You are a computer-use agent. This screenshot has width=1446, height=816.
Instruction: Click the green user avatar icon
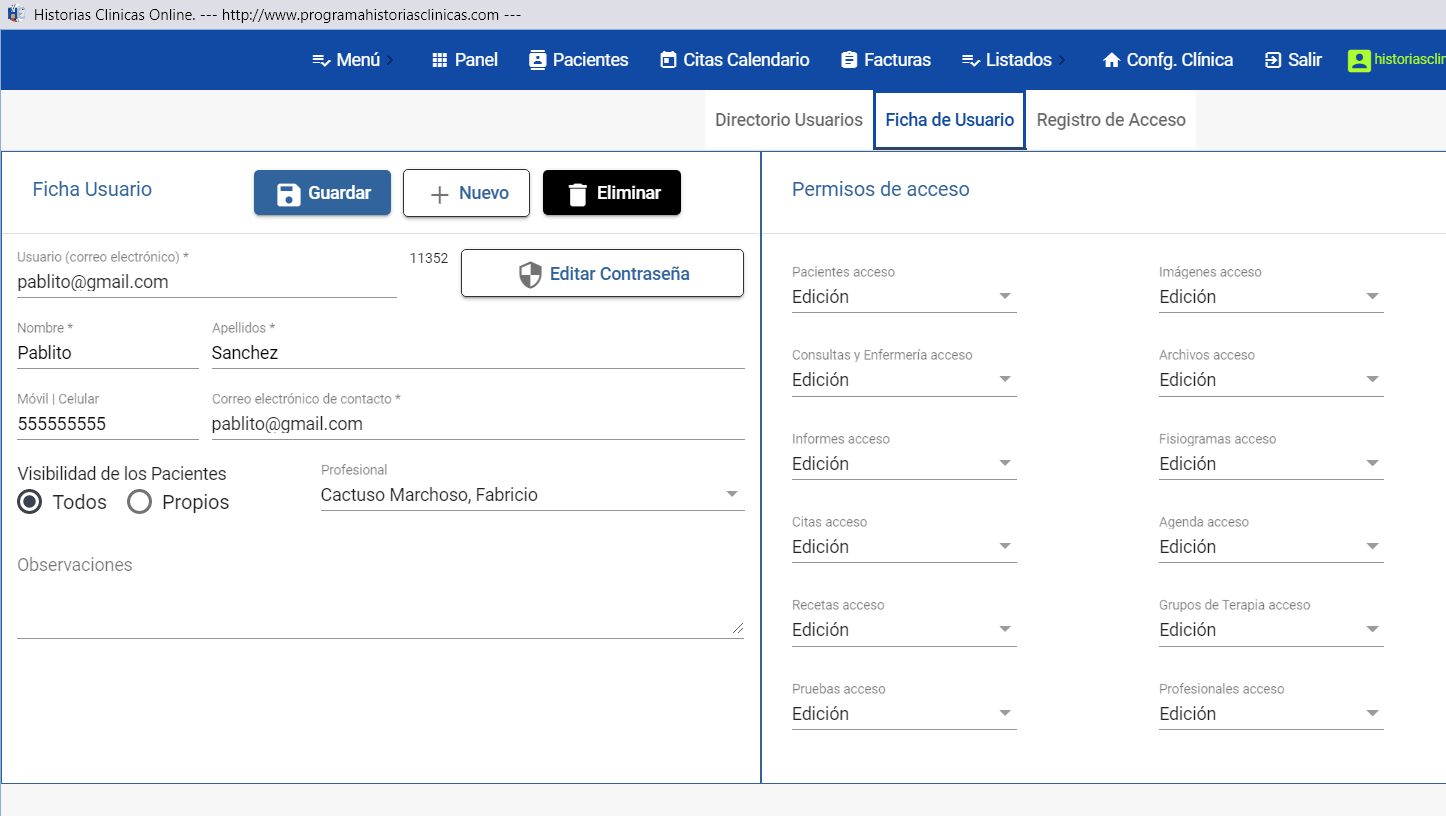click(1359, 60)
